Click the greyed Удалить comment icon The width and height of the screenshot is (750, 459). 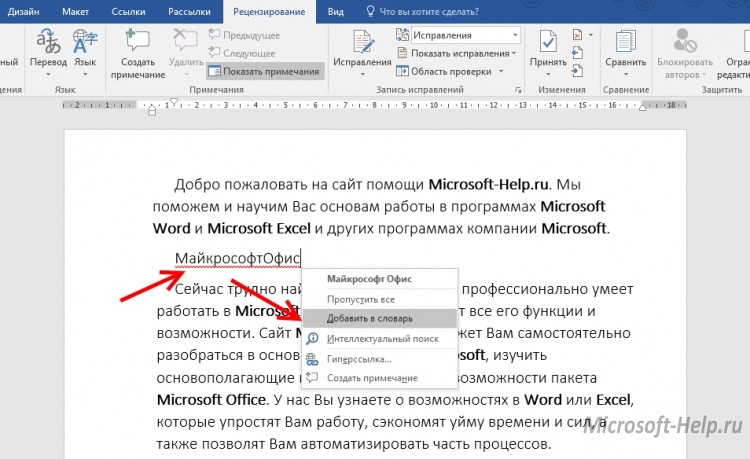click(x=186, y=40)
